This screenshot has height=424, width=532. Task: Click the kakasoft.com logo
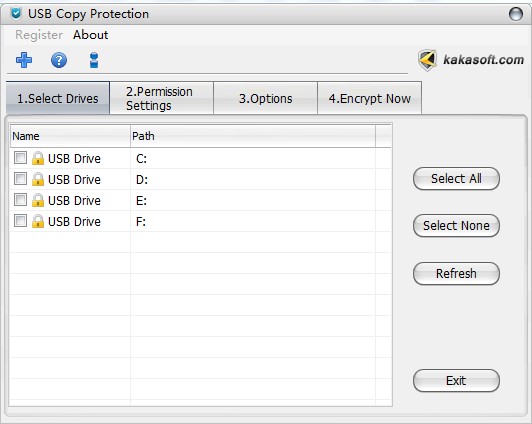pos(471,60)
